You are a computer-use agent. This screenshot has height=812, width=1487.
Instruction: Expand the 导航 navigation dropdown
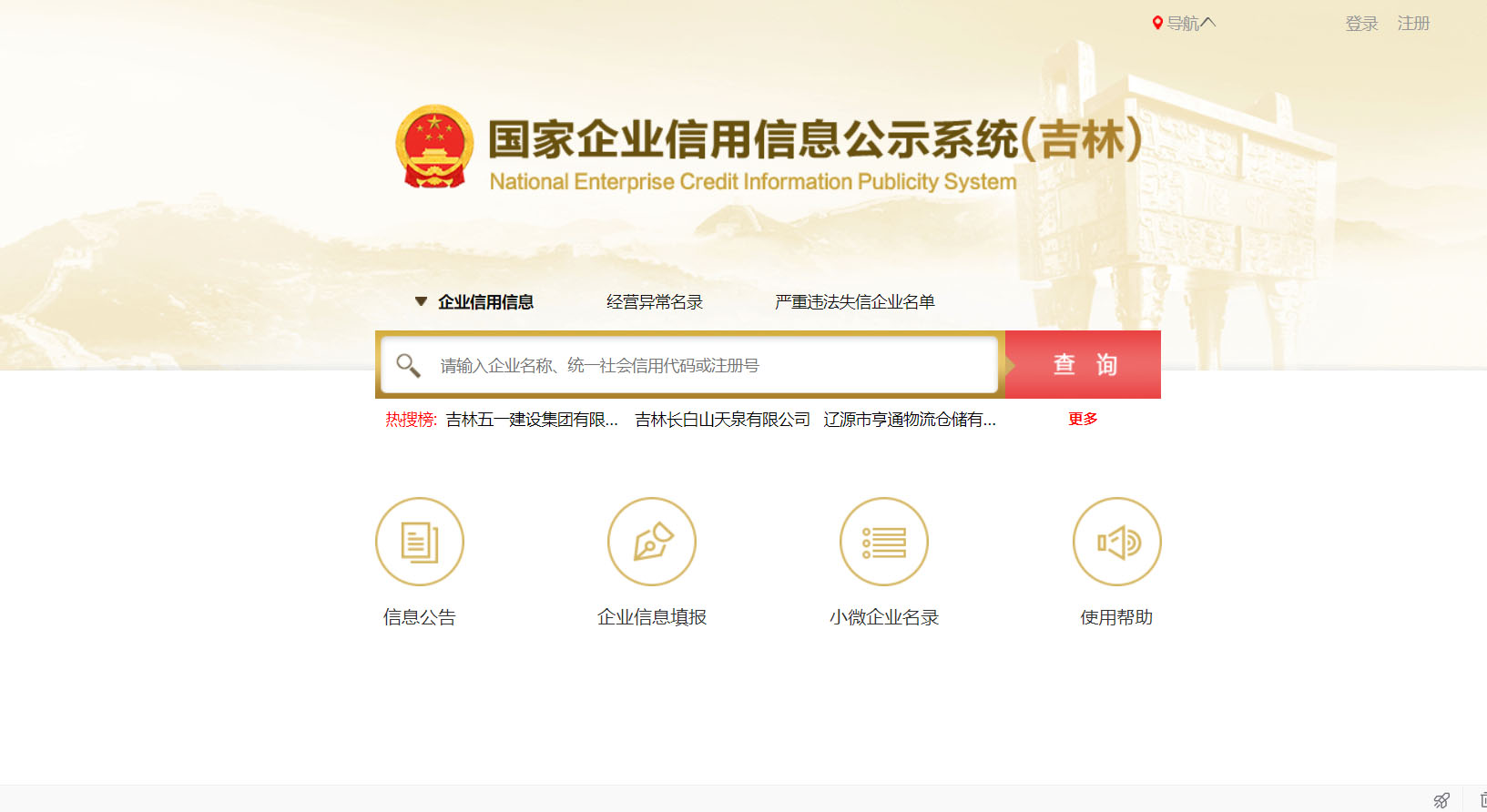[1191, 23]
